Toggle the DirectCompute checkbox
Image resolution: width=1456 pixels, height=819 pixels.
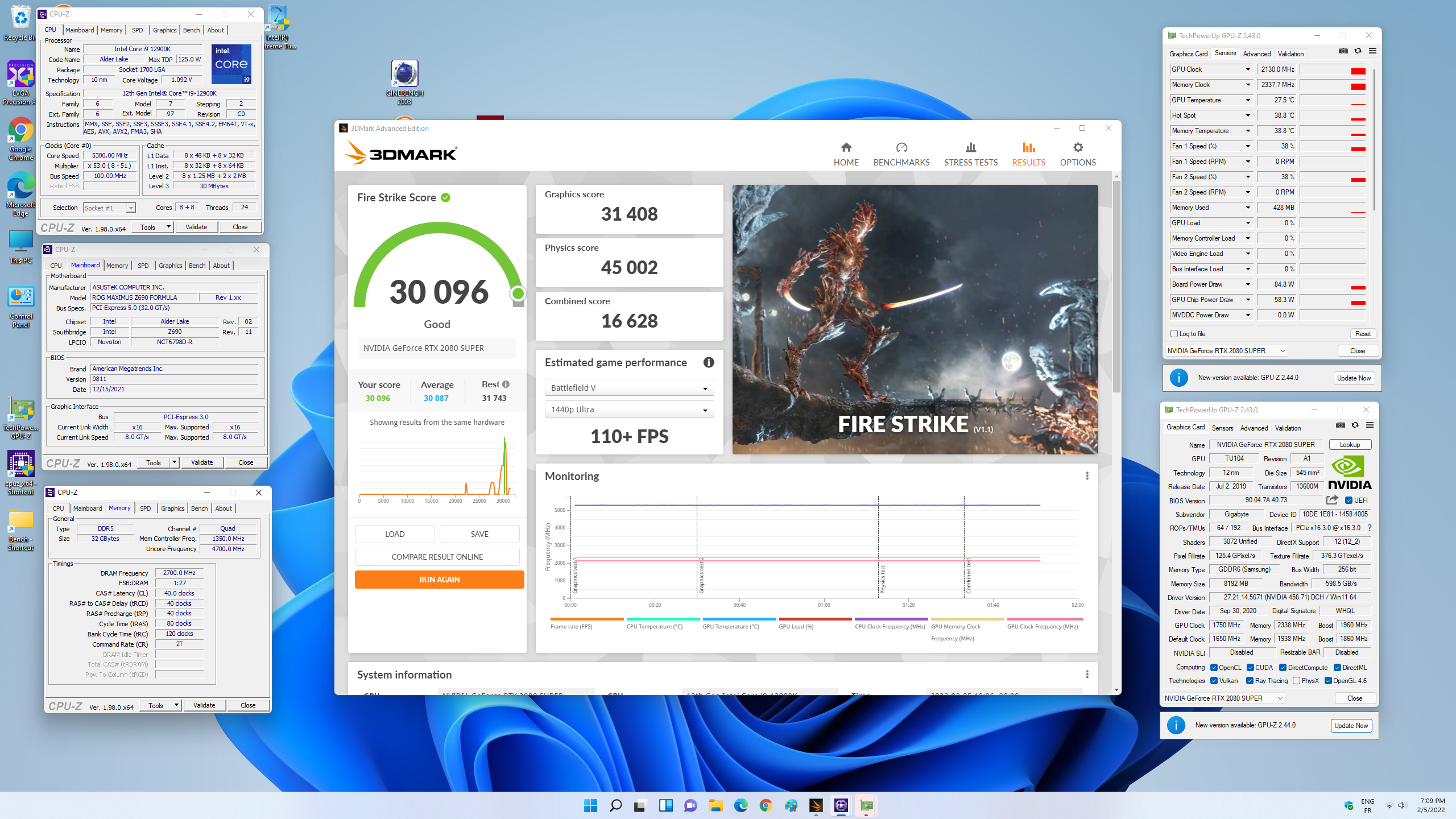point(1283,668)
